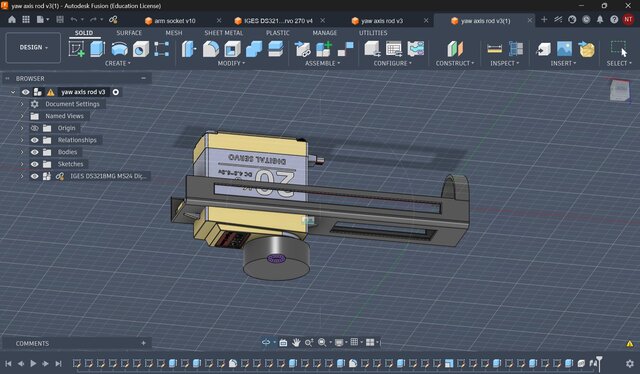Hide the Bodies folder
This screenshot has height=374, width=640.
[x=35, y=152]
